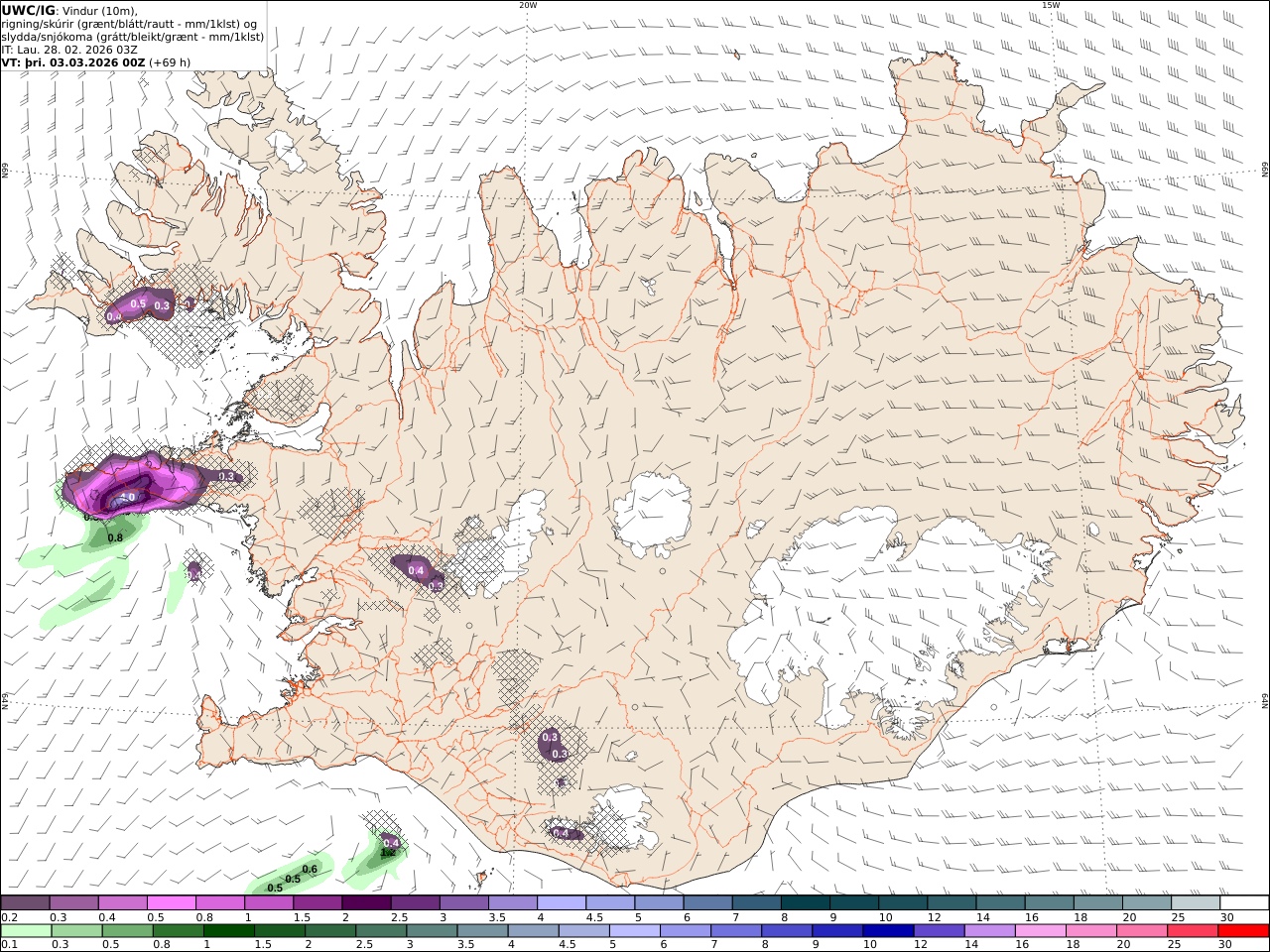The width and height of the screenshot is (1270, 952).
Task: Click the lavender 4 swatch in upper legend row
Action: point(562,902)
